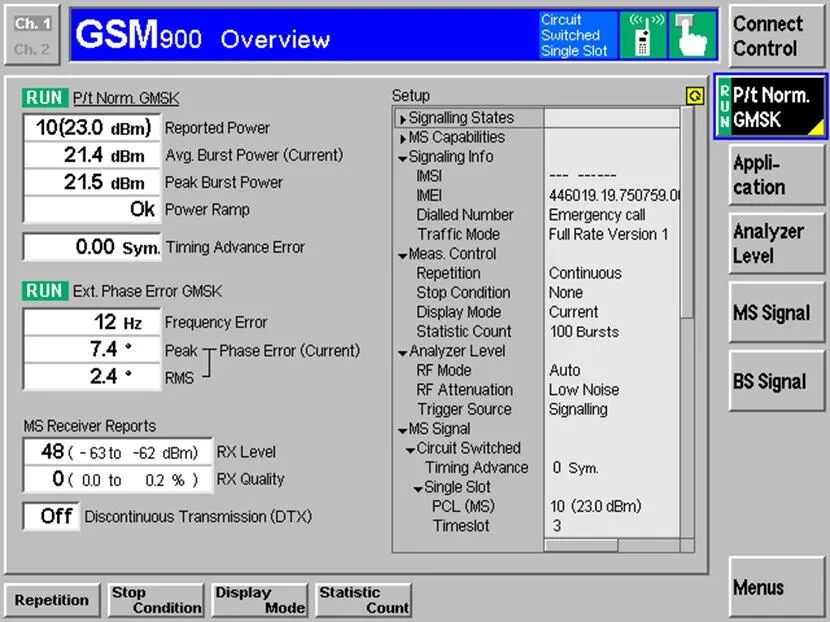Select the Repetition row in Setup tree
Viewport: 830px width, 622px height.
click(x=537, y=273)
